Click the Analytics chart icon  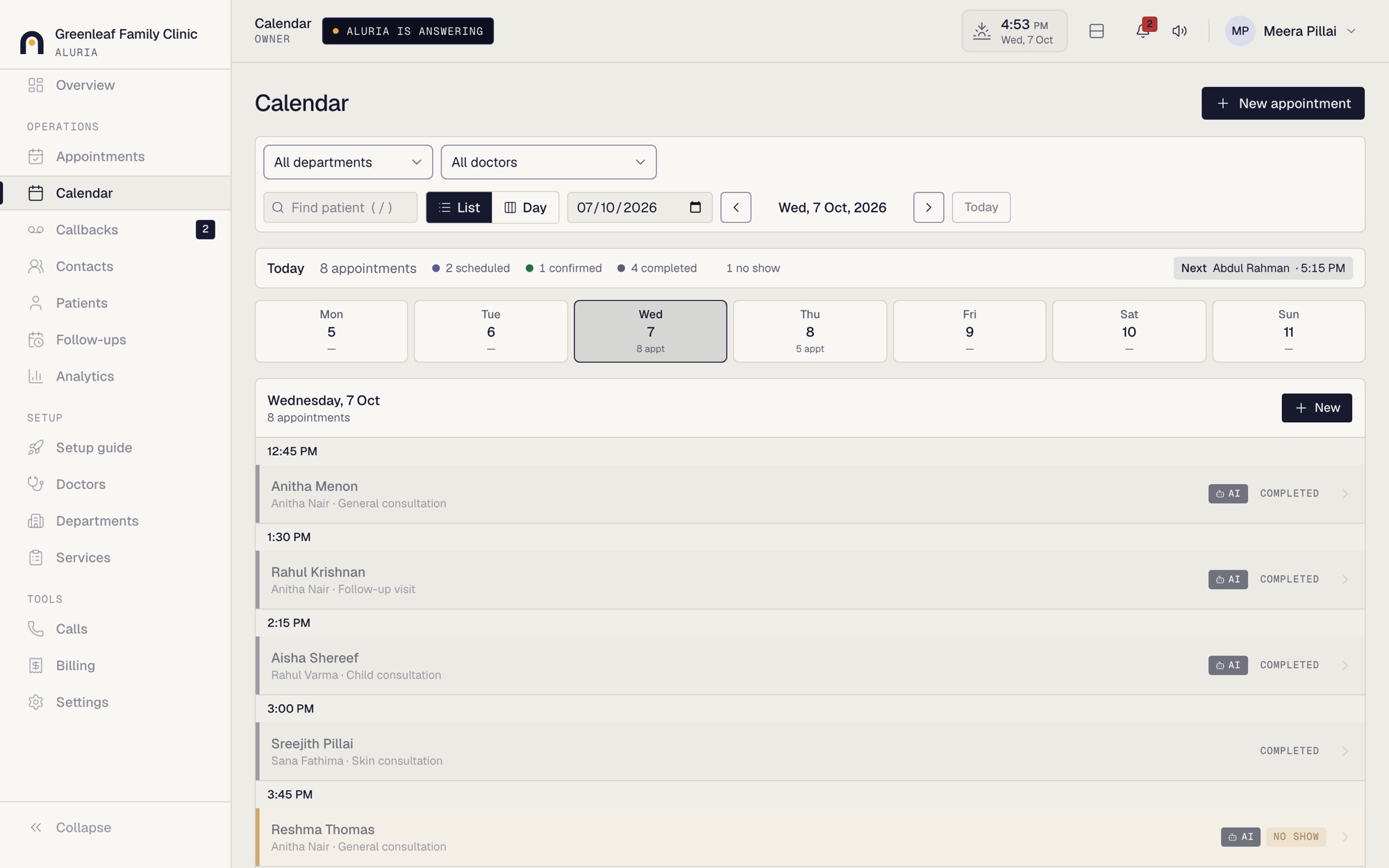point(35,376)
